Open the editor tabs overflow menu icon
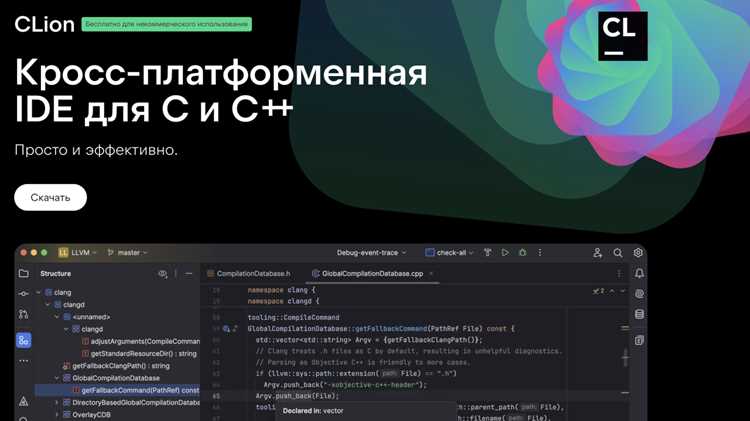The height and width of the screenshot is (421, 750). [x=619, y=274]
